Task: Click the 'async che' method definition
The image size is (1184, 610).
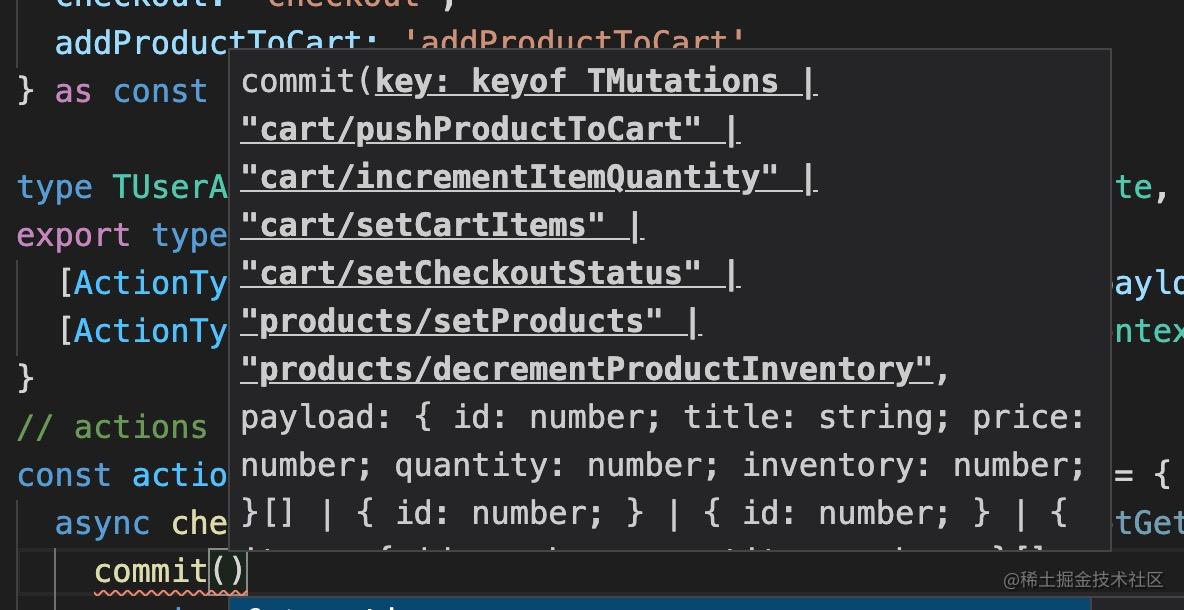Action: coord(142,523)
